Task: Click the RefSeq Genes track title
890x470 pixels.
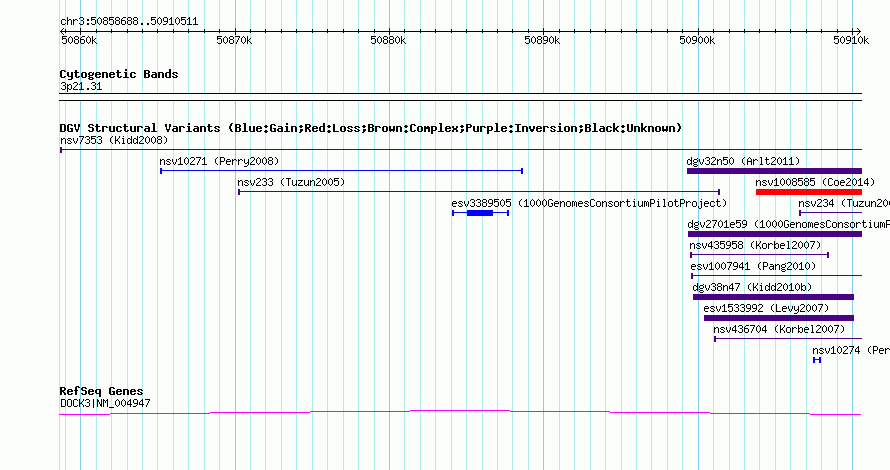Action: (101, 391)
